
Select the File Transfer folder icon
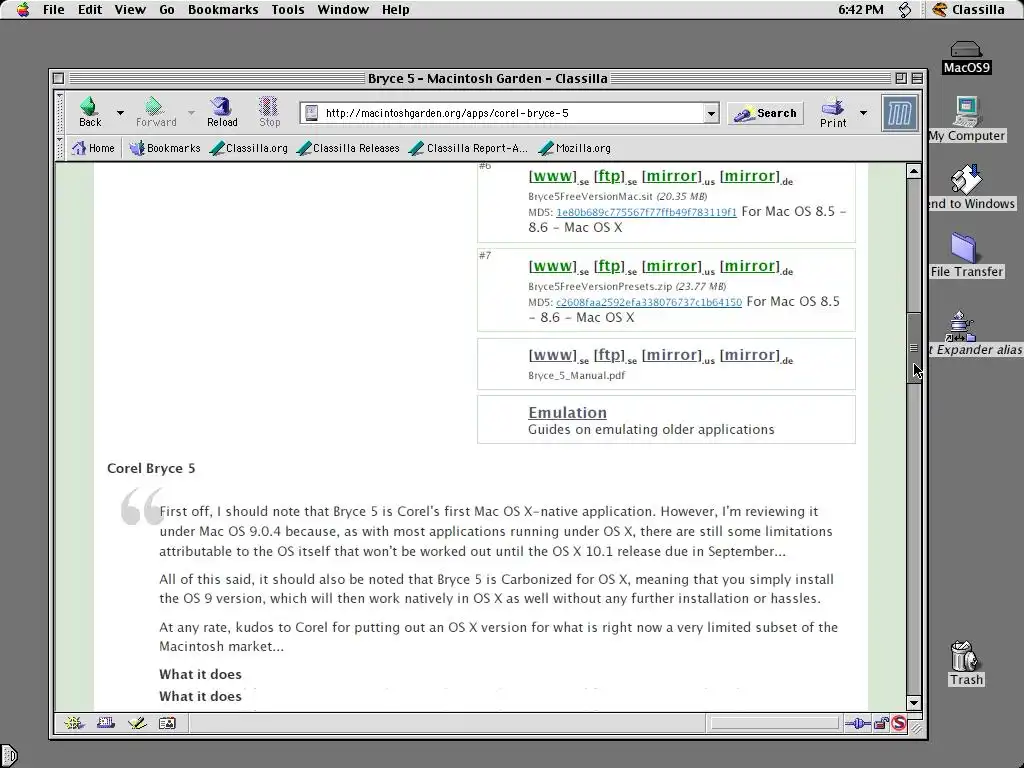pyautogui.click(x=967, y=255)
